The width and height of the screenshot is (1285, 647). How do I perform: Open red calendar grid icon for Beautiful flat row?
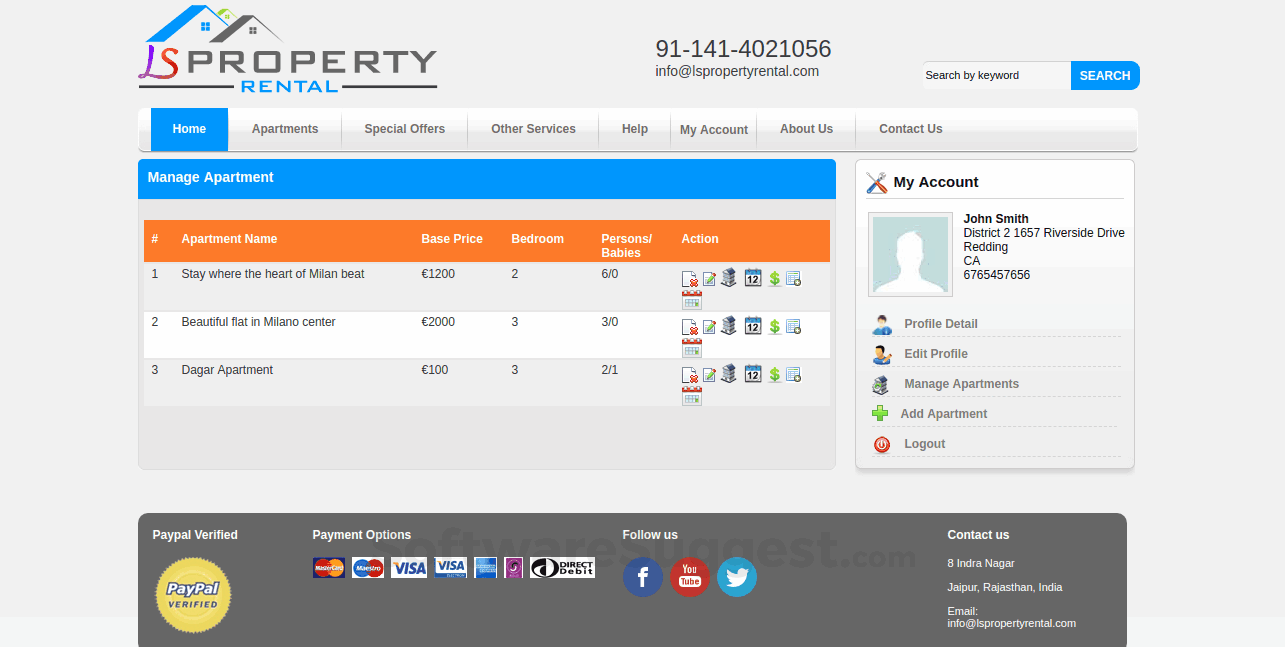(692, 348)
